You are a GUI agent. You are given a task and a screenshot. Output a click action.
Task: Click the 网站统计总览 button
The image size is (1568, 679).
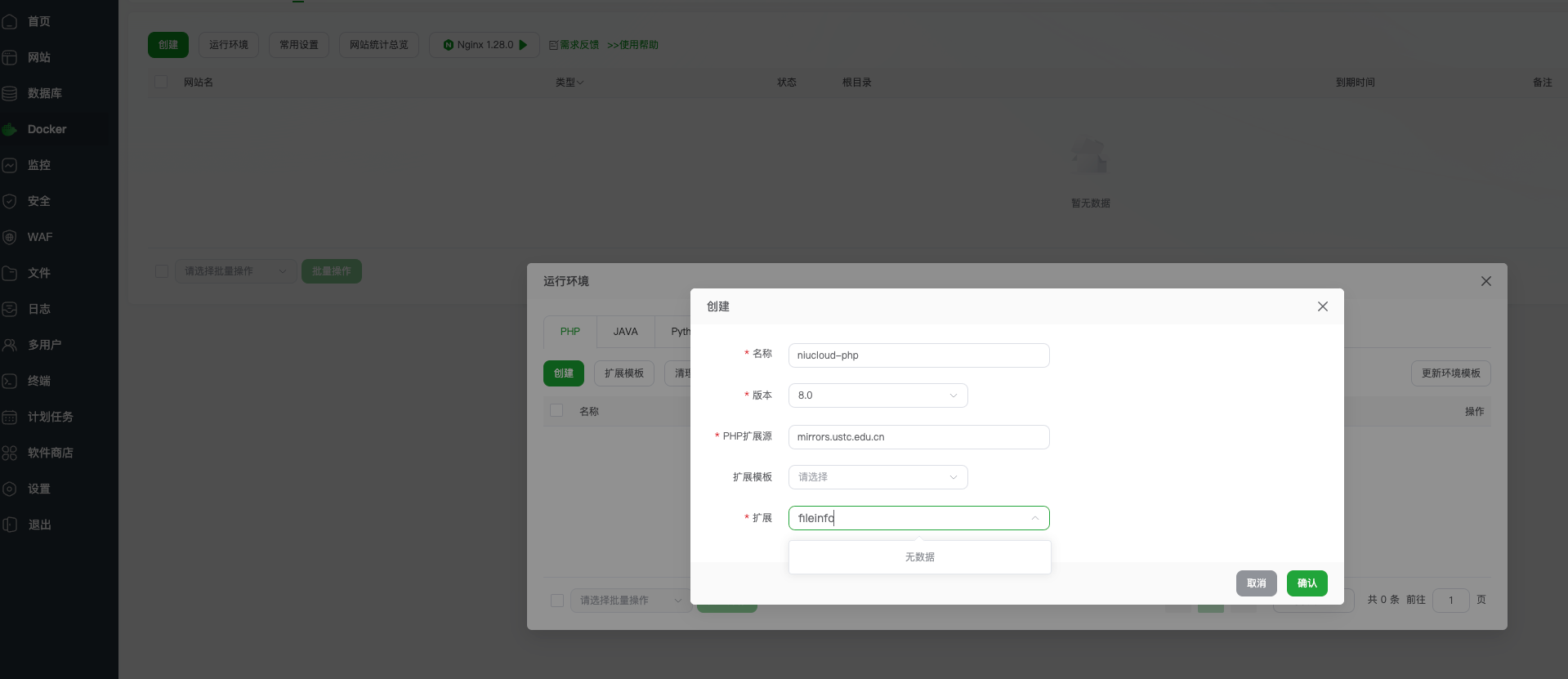[x=379, y=45]
